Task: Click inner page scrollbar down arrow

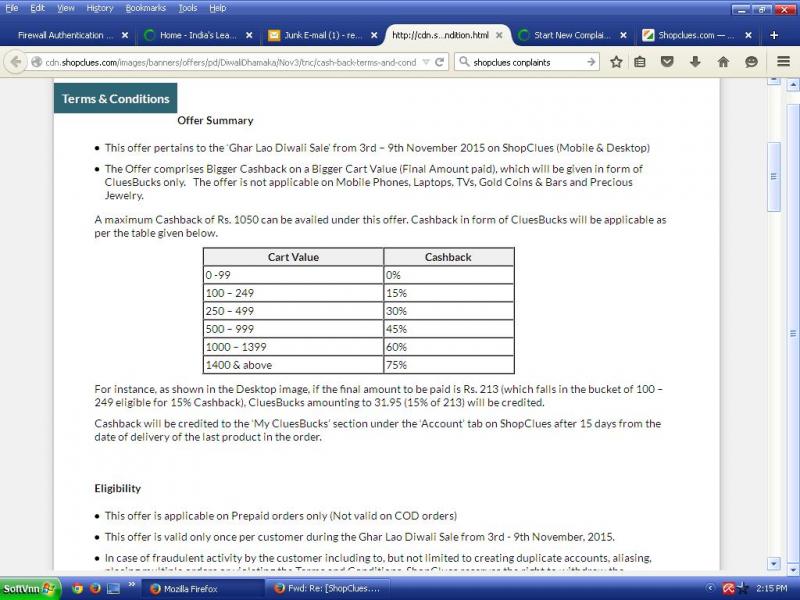Action: [x=774, y=564]
